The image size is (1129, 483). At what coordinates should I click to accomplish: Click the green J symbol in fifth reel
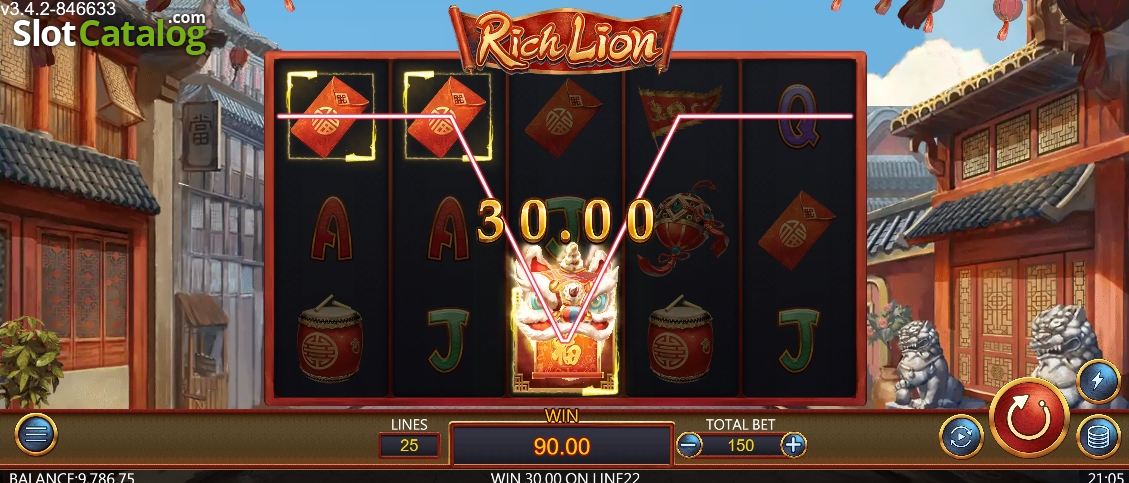click(x=798, y=339)
